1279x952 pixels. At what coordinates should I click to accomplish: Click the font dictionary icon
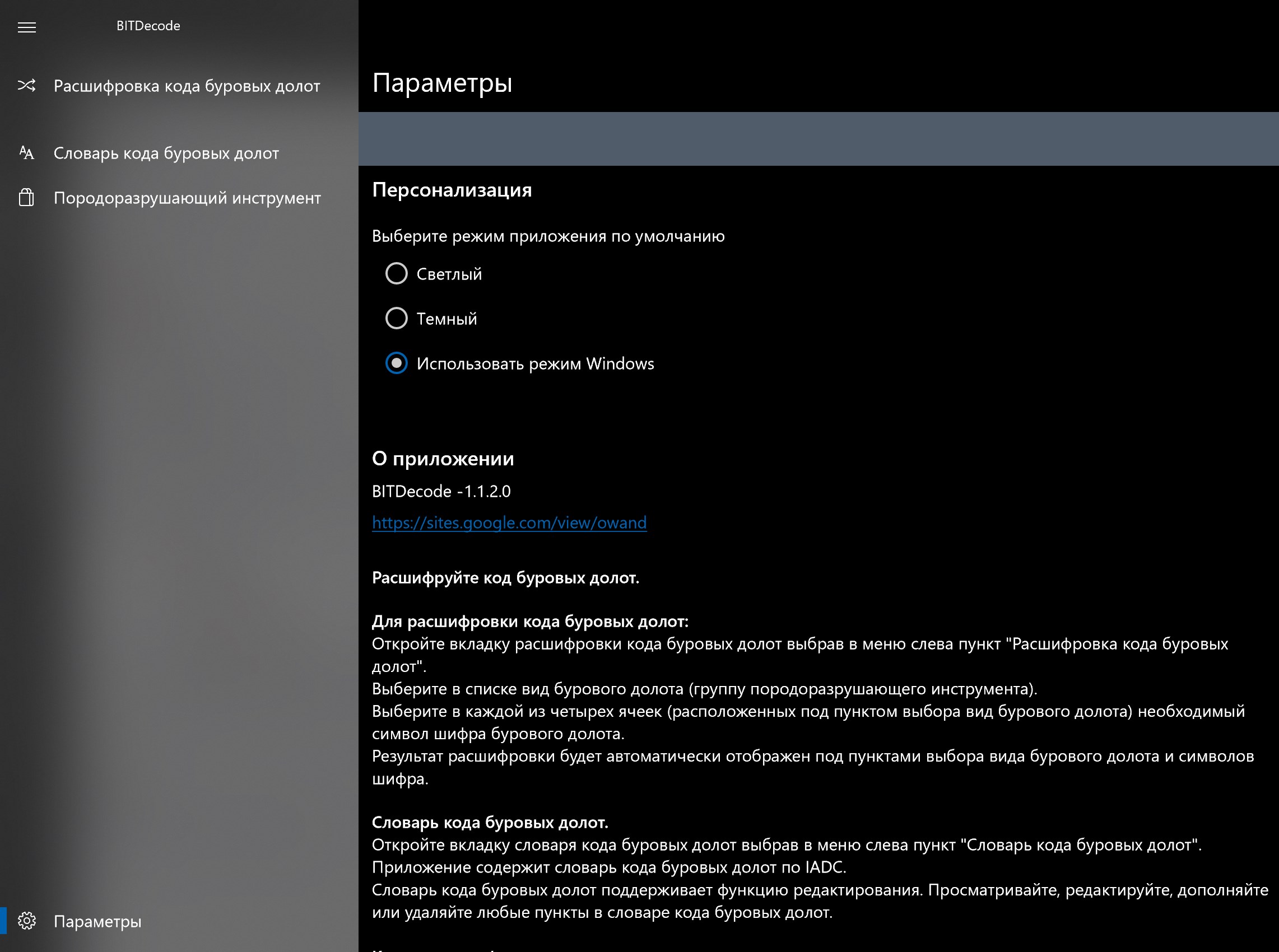click(26, 153)
